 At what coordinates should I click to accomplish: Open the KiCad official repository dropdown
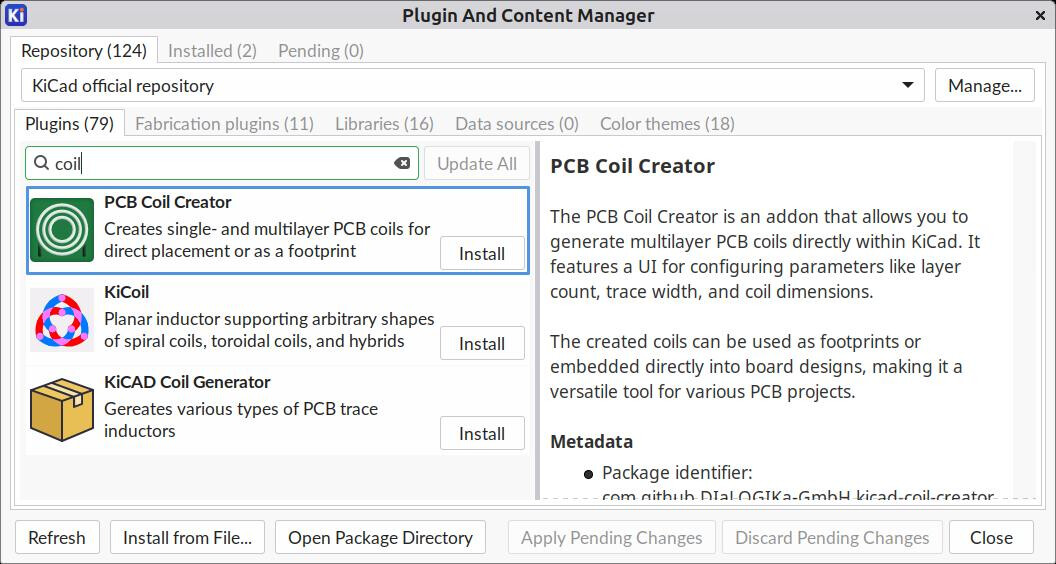473,86
